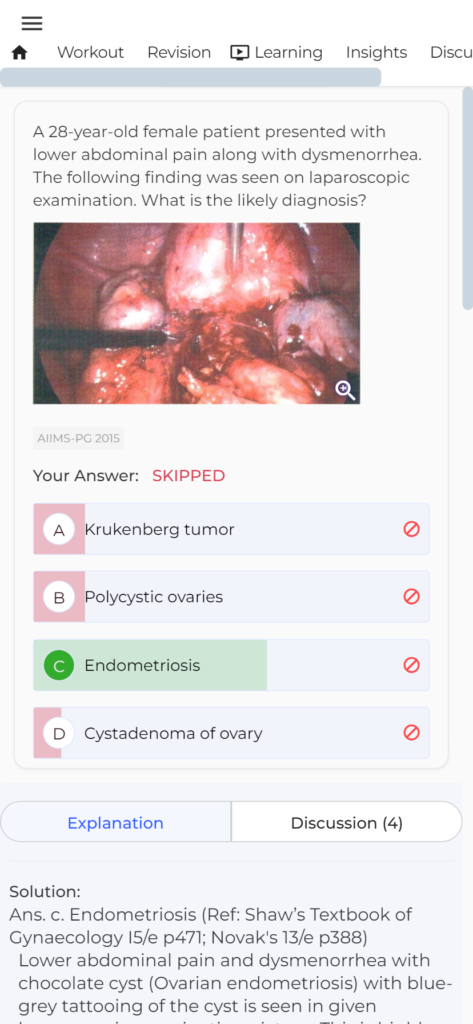This screenshot has width=473, height=1024.
Task: Open Discussion (4) section
Action: (x=347, y=823)
